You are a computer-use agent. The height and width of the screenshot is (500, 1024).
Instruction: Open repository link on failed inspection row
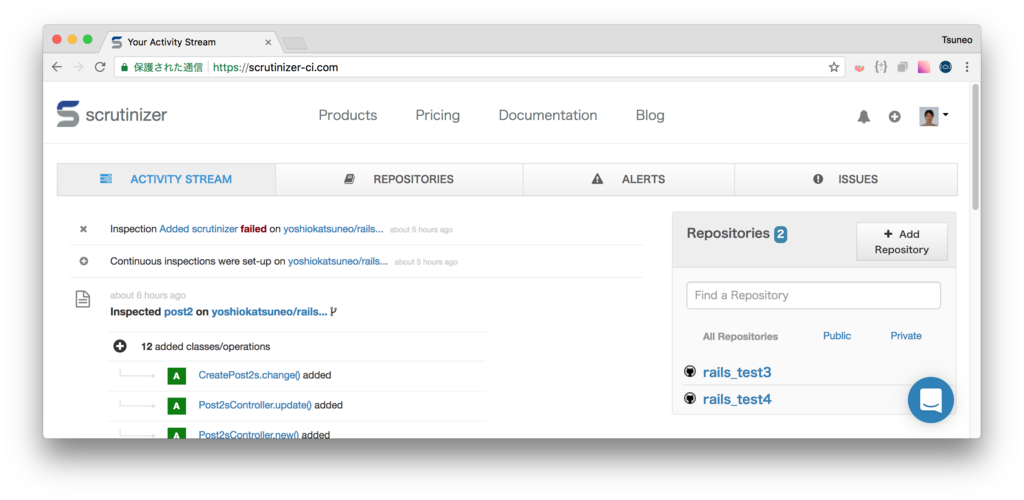[x=333, y=229]
